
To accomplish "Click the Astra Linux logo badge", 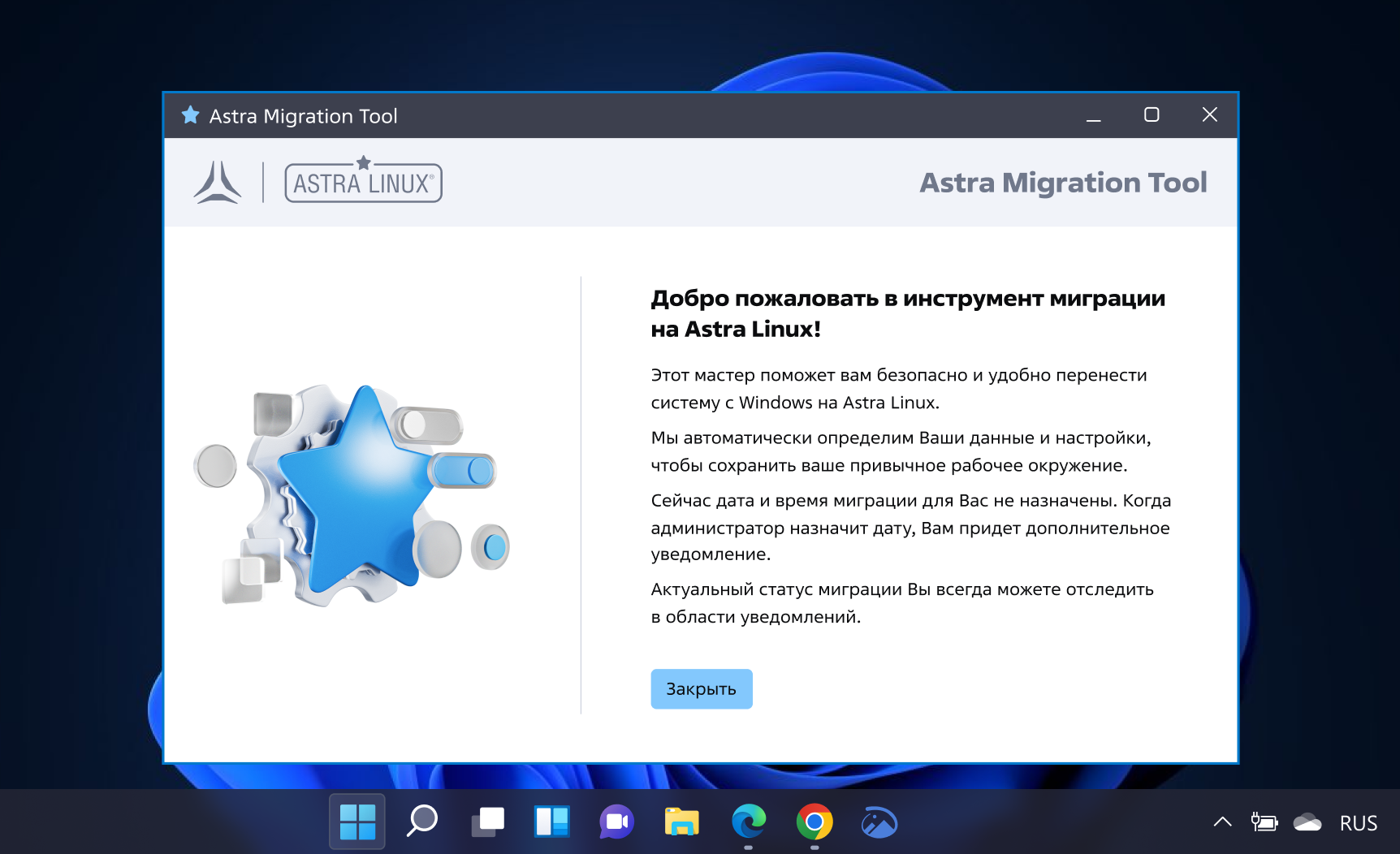I will pos(363,183).
